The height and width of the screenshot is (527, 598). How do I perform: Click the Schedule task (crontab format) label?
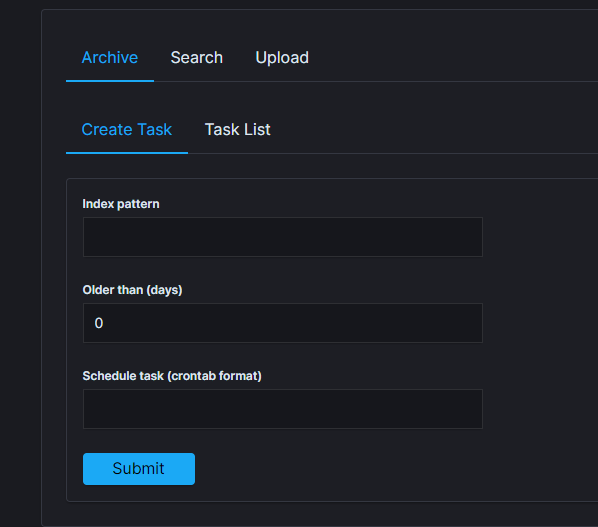(x=172, y=376)
